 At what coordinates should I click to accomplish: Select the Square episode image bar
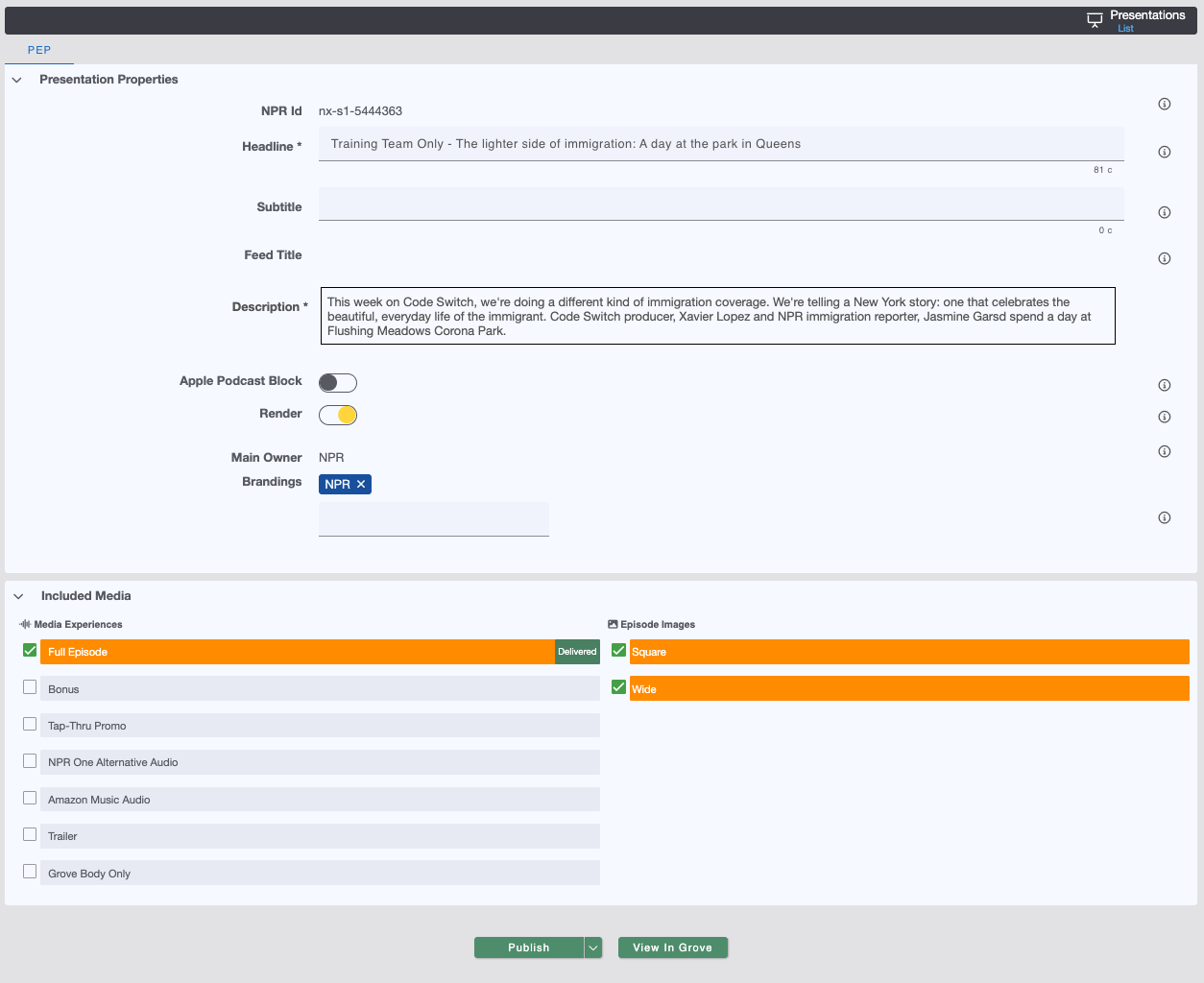pos(909,652)
